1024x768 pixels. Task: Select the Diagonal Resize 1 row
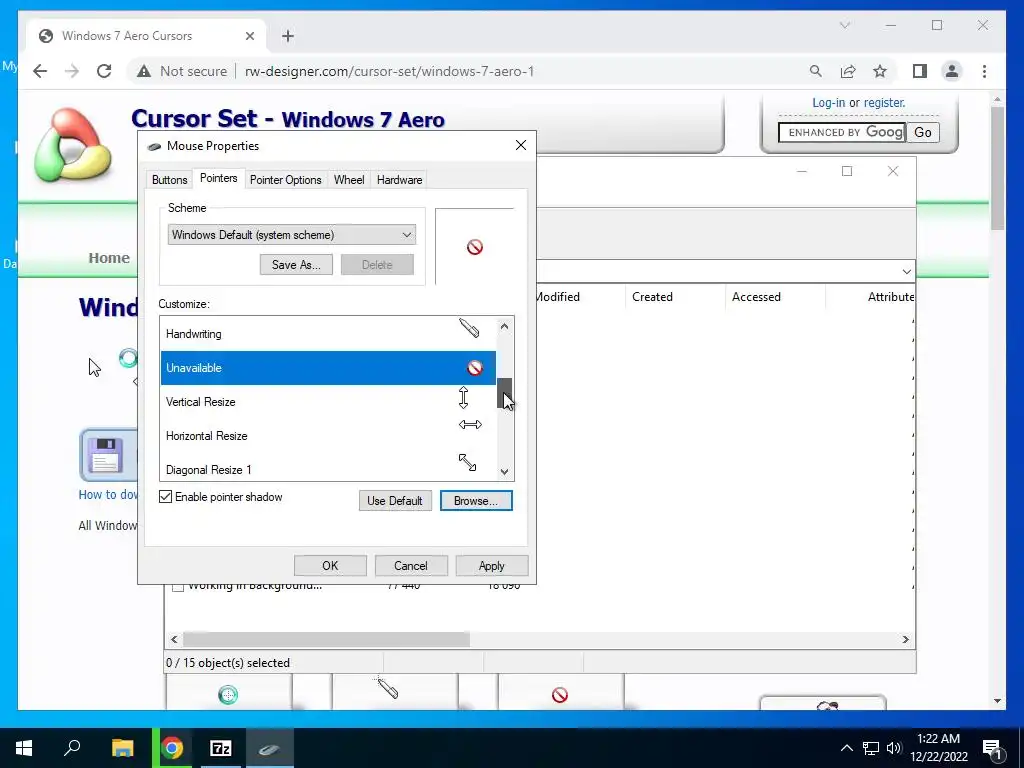pos(328,468)
